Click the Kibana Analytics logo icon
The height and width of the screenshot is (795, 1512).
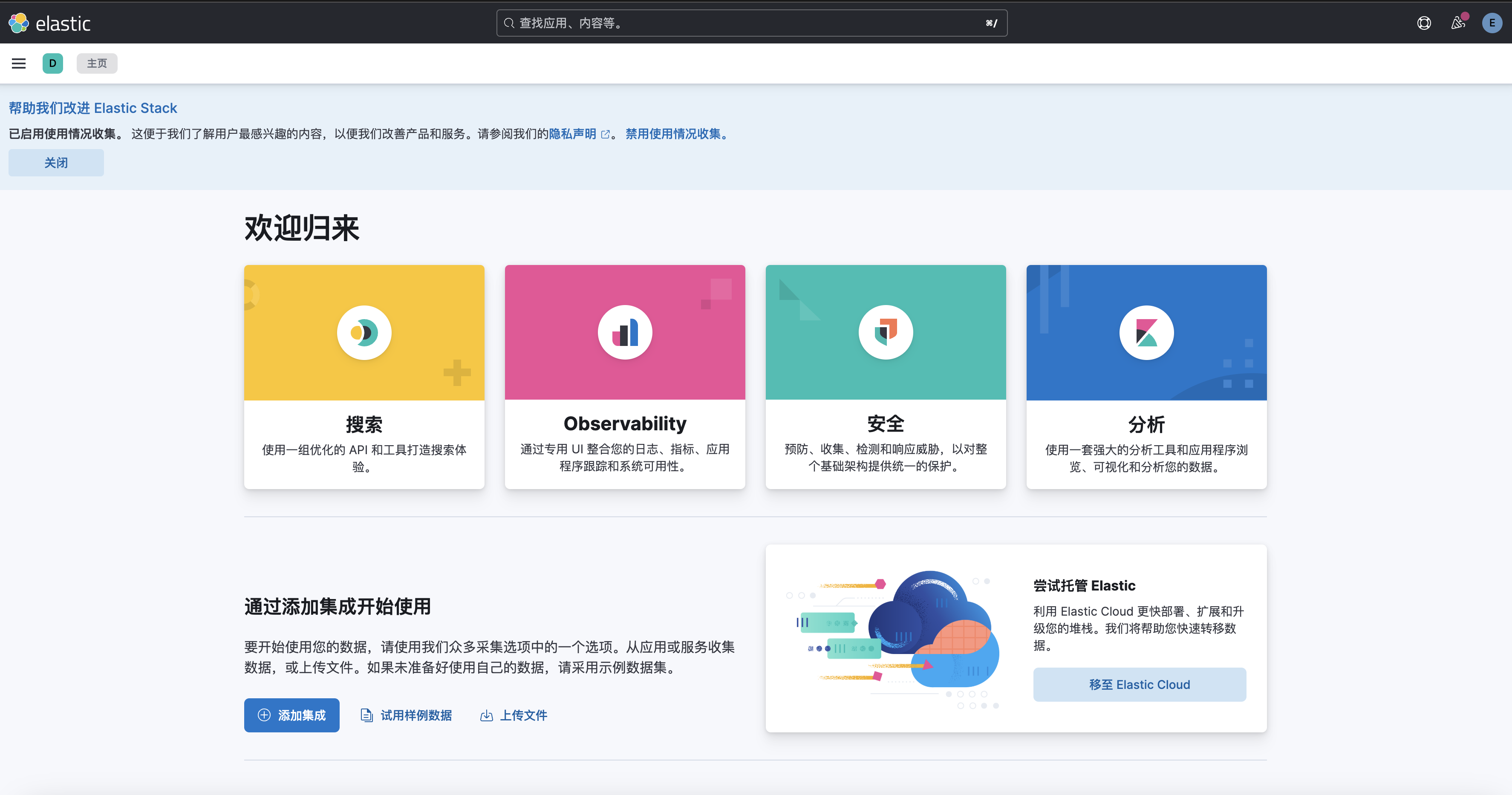(1146, 333)
